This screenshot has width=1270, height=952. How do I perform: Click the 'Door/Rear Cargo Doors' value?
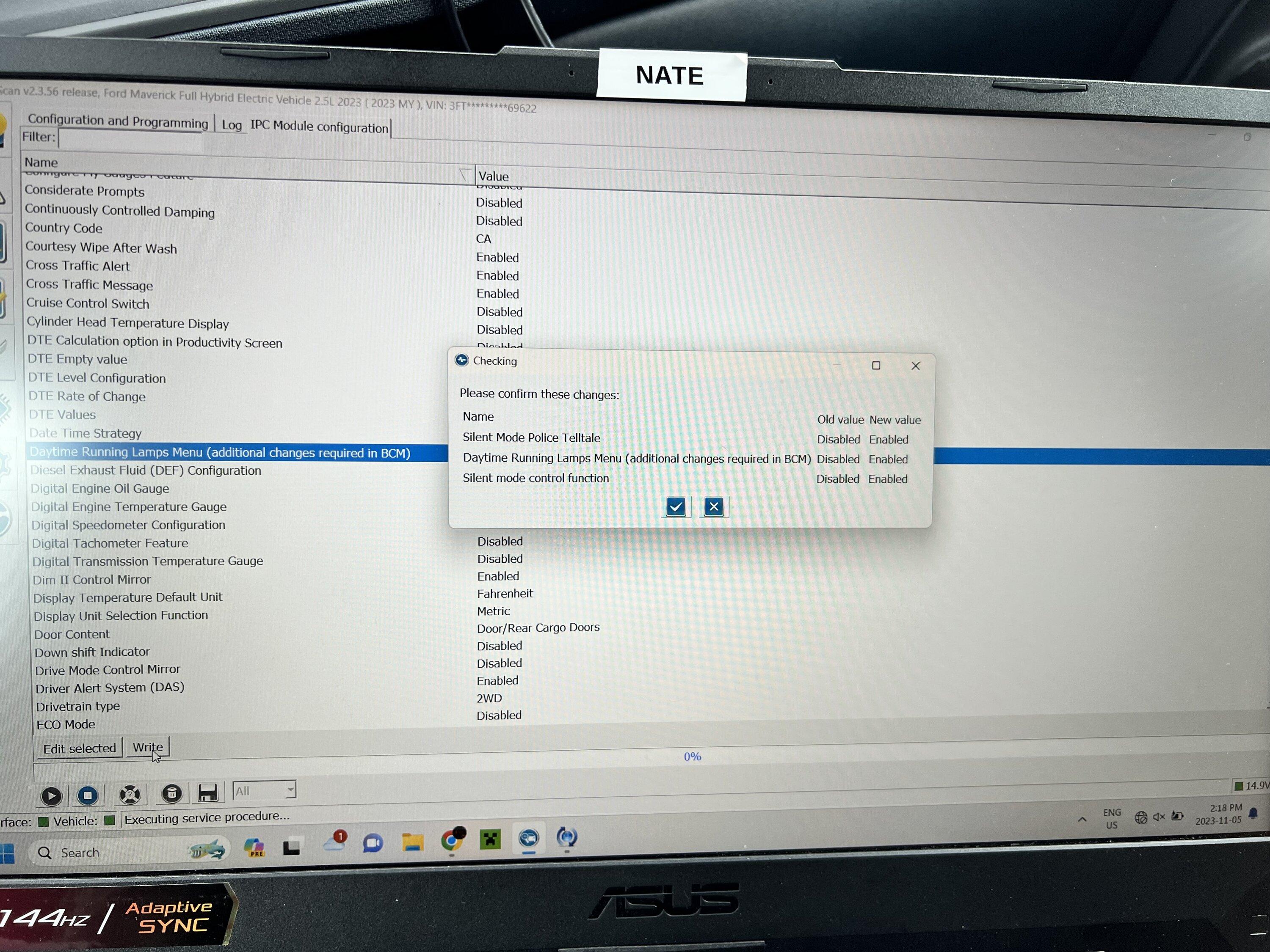(538, 628)
